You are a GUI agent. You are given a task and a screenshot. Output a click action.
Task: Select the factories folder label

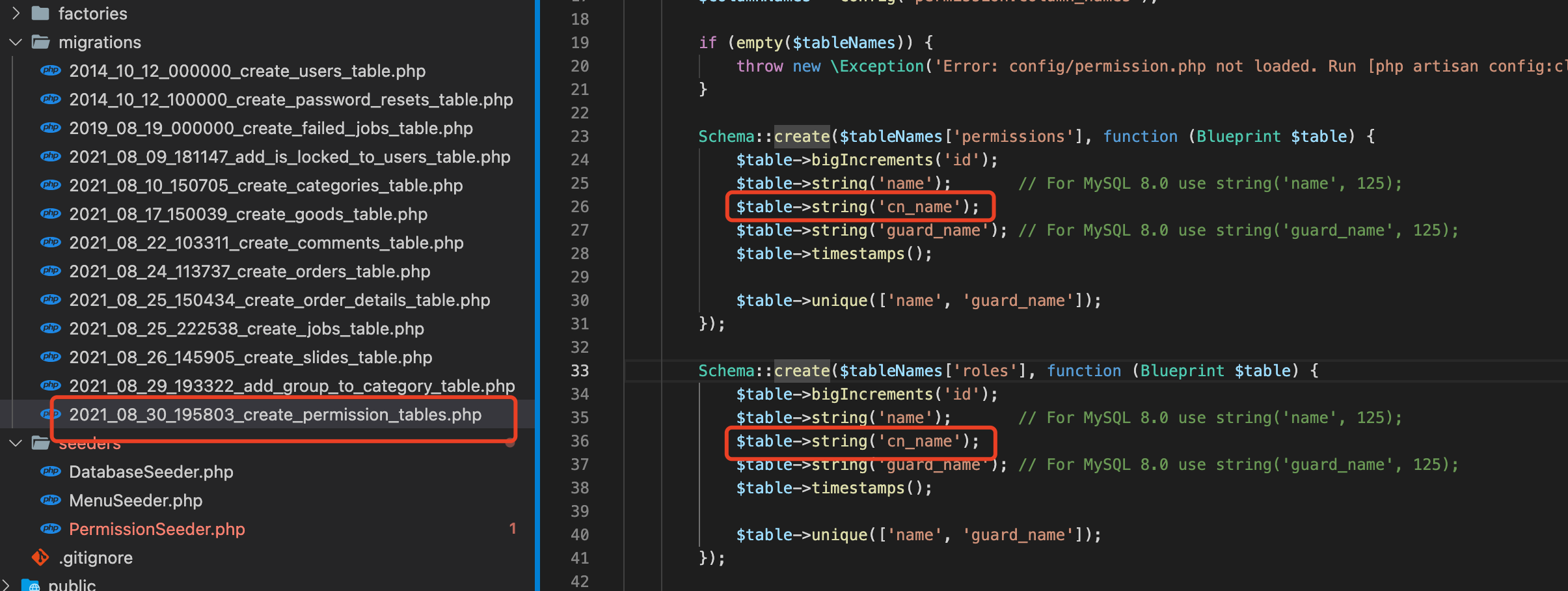(x=92, y=13)
